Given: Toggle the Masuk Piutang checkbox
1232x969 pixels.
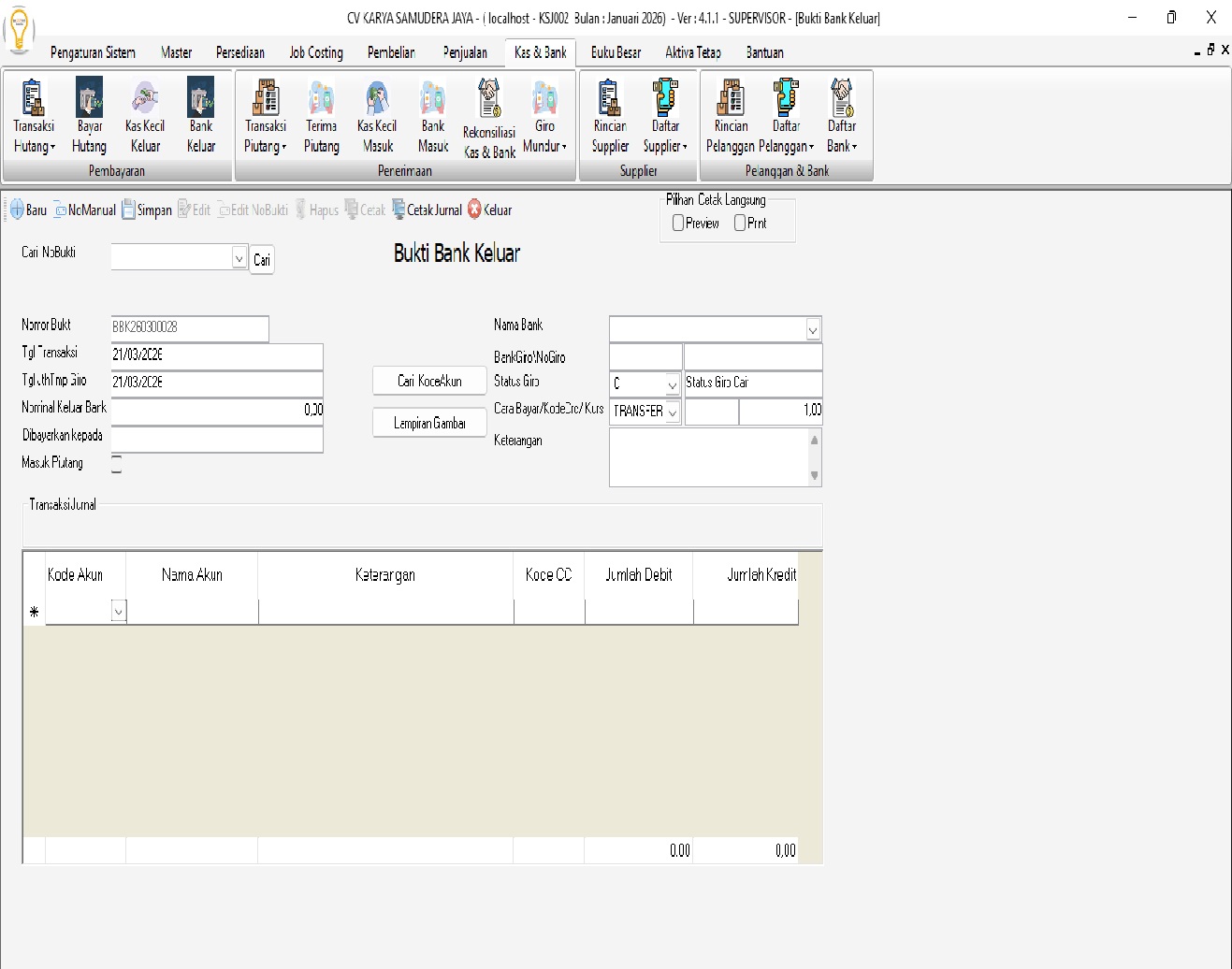Looking at the screenshot, I should pyautogui.click(x=116, y=464).
